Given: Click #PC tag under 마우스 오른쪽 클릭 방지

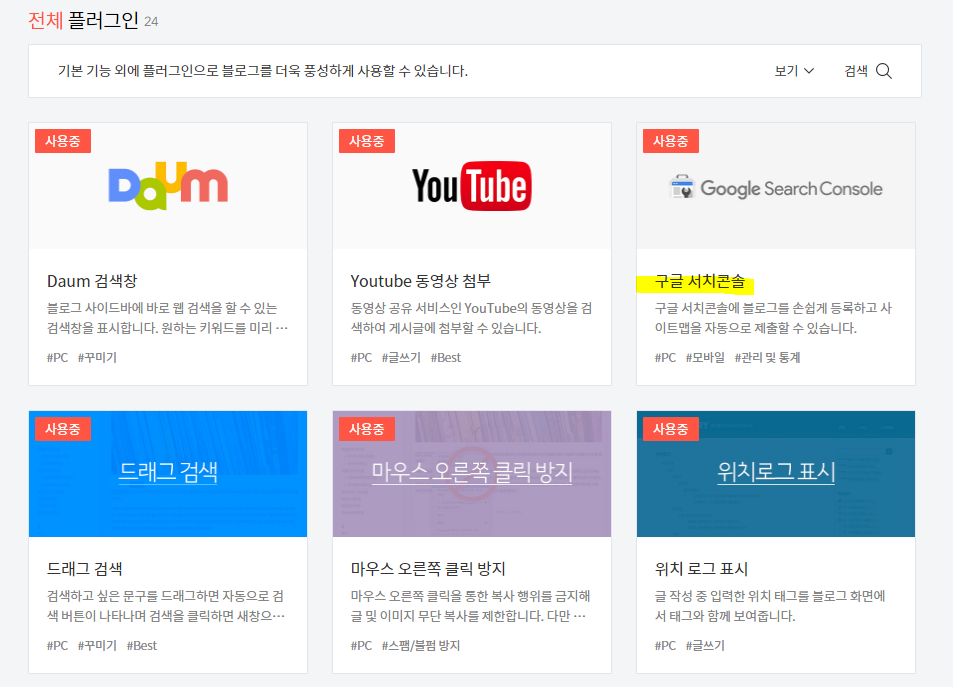Looking at the screenshot, I should 361,646.
